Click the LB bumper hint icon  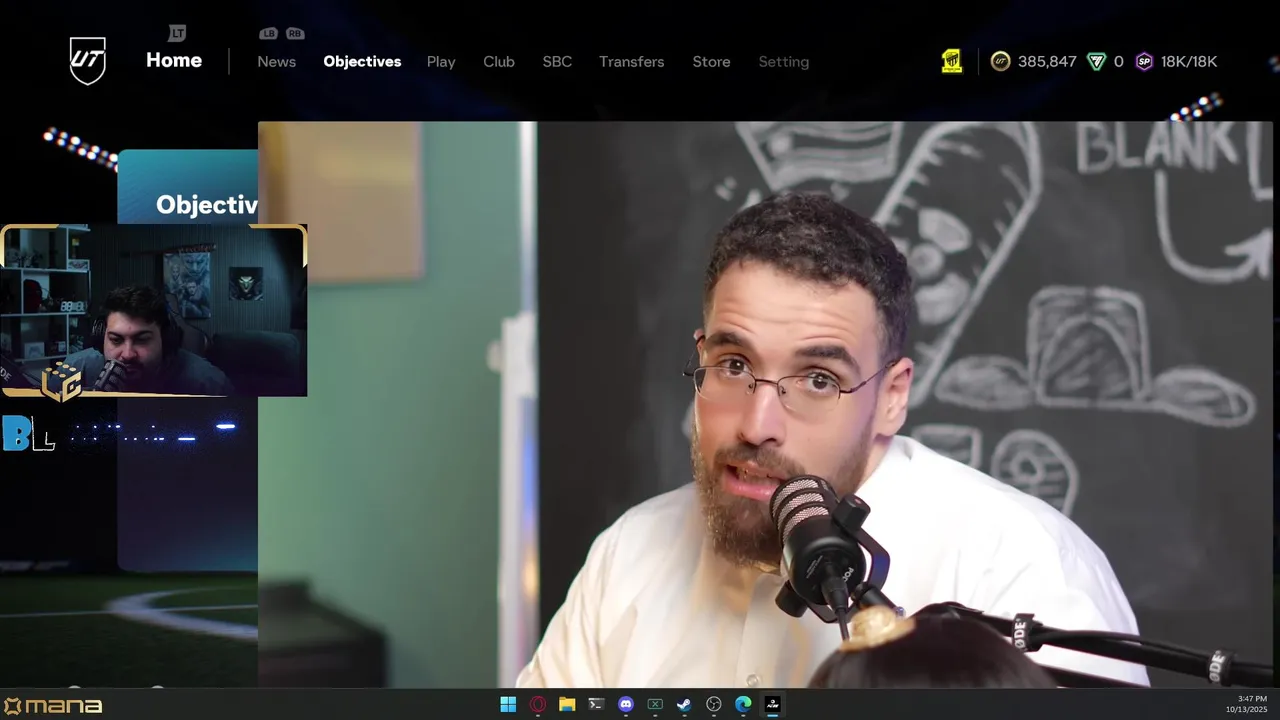coord(268,34)
